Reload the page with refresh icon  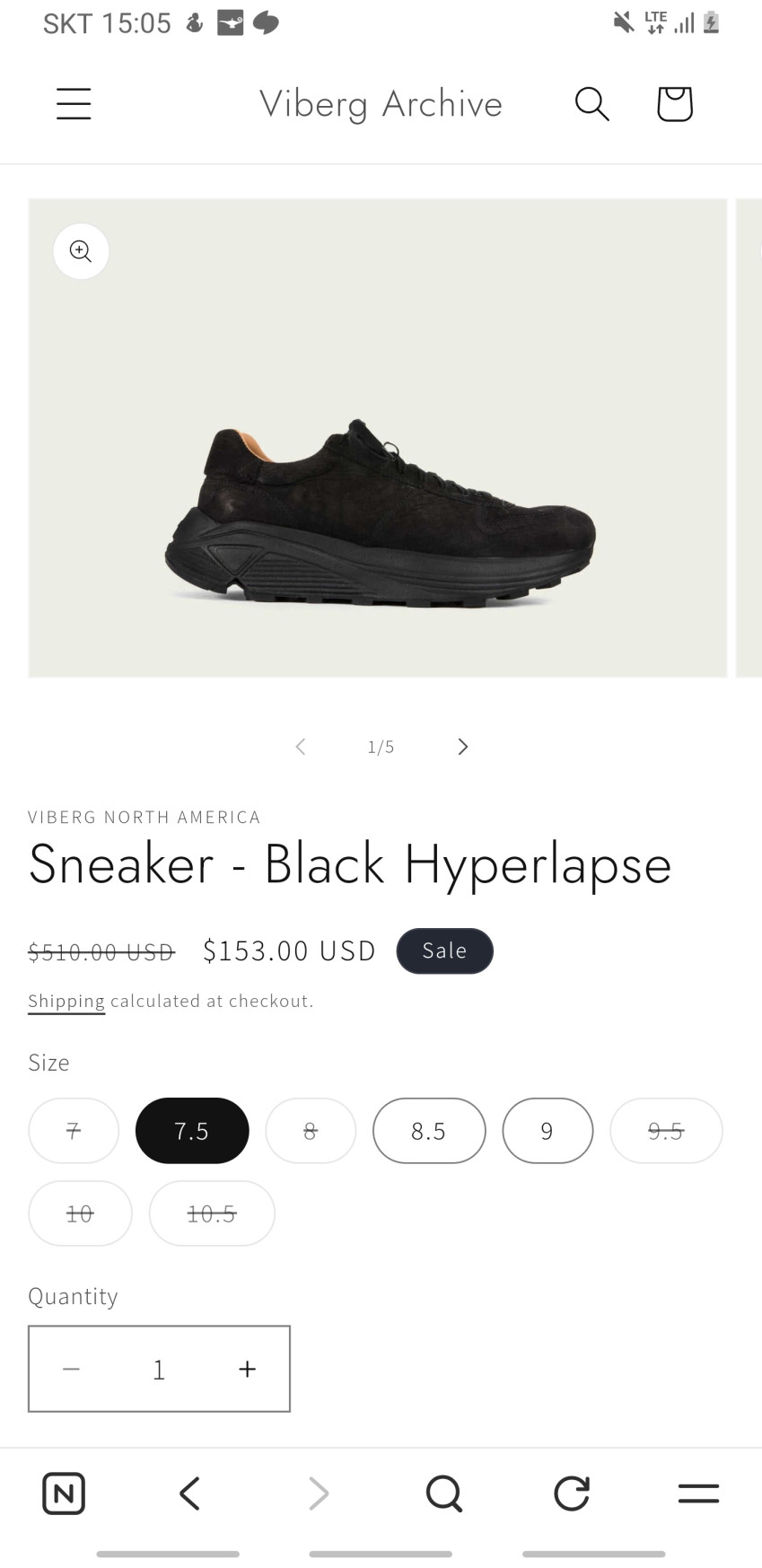[x=571, y=1494]
